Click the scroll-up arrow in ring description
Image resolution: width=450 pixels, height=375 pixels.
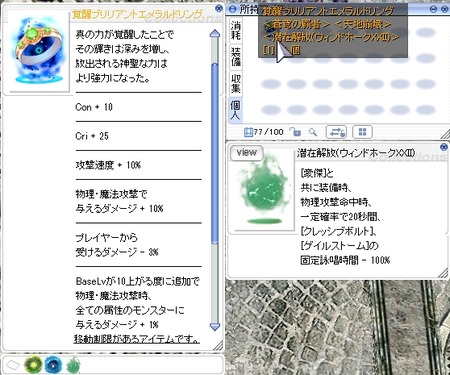215,34
